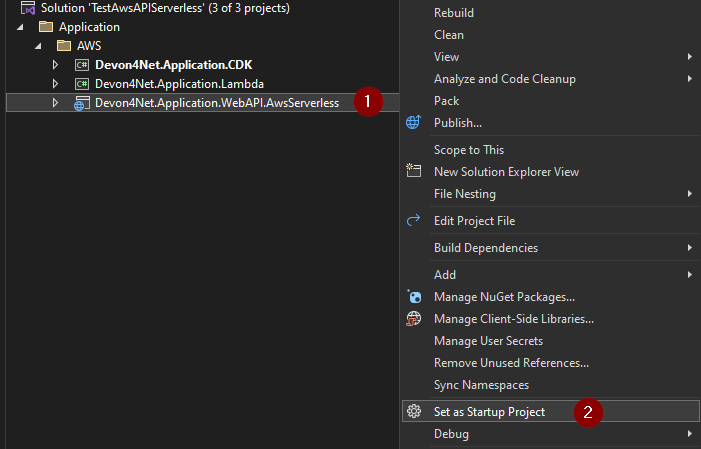The height and width of the screenshot is (449, 701).
Task: Click the solution icon beside TestAwsAPIServerless
Action: pyautogui.click(x=28, y=8)
